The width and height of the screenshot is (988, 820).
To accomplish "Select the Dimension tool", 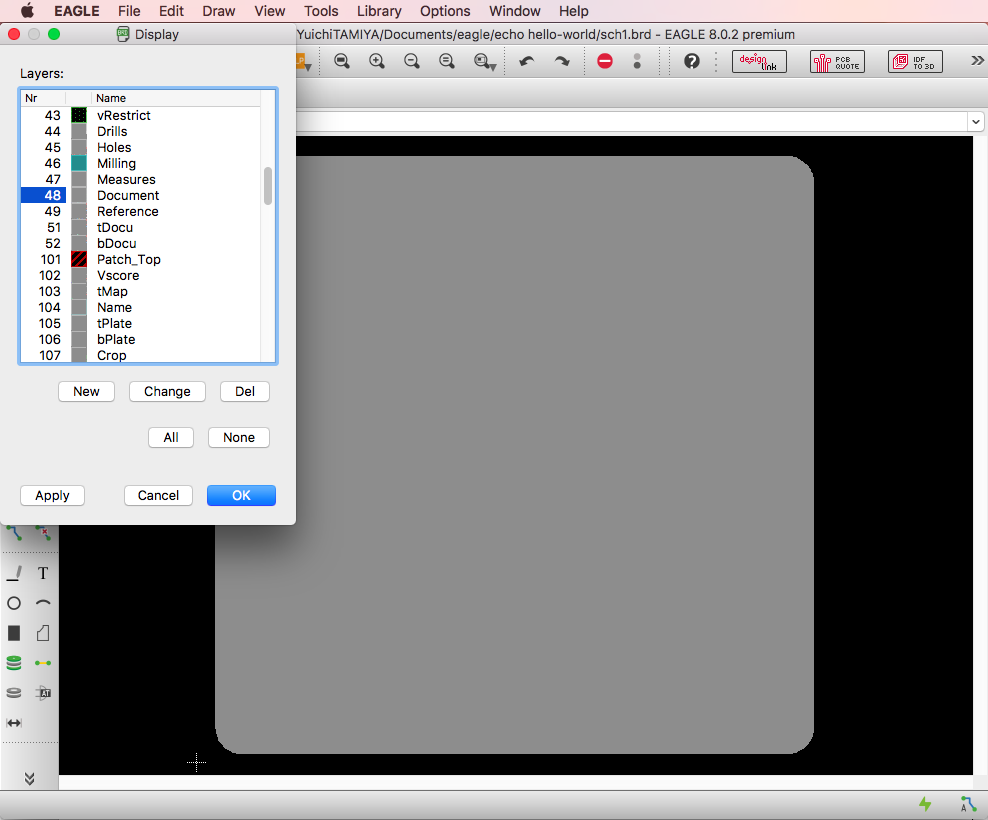I will click(x=14, y=723).
